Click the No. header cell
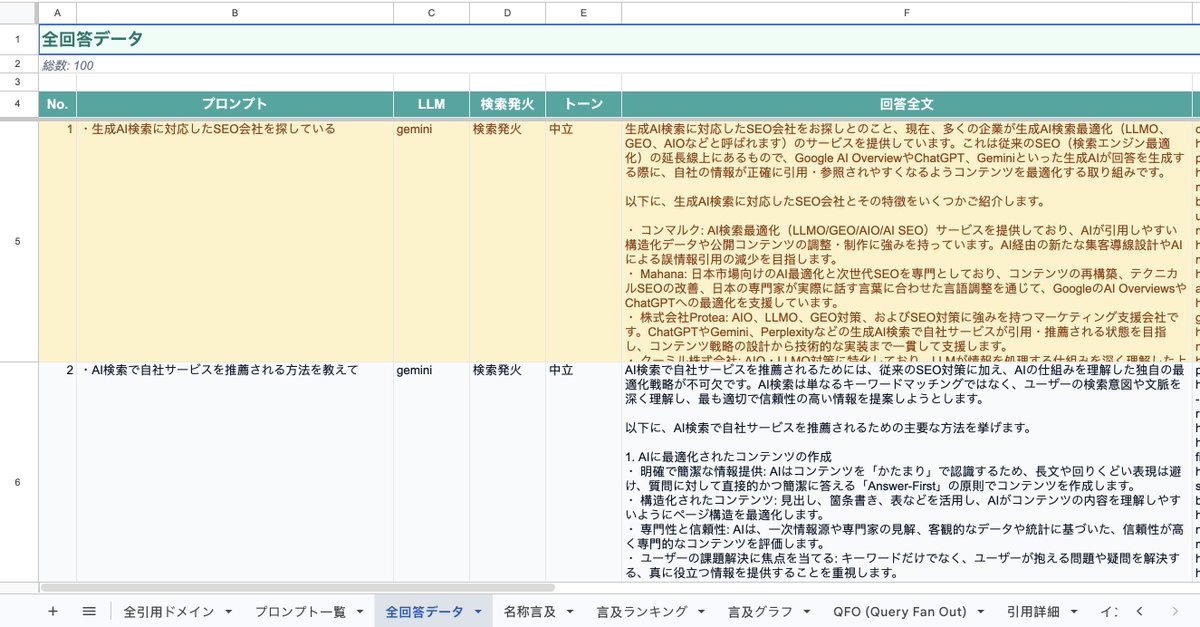 point(57,104)
